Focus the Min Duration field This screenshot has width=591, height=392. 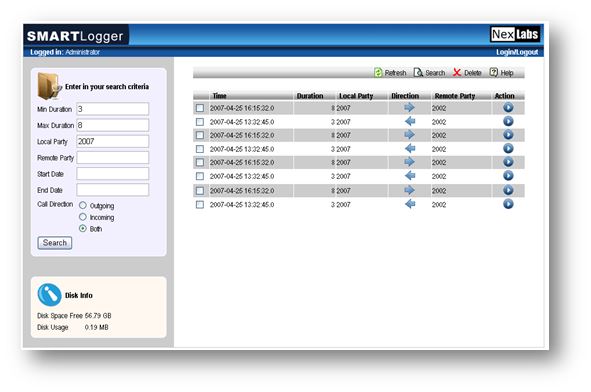tap(112, 109)
